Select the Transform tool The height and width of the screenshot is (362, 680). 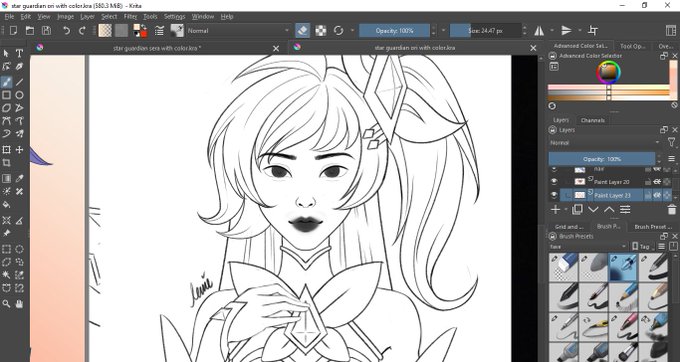[x=7, y=150]
